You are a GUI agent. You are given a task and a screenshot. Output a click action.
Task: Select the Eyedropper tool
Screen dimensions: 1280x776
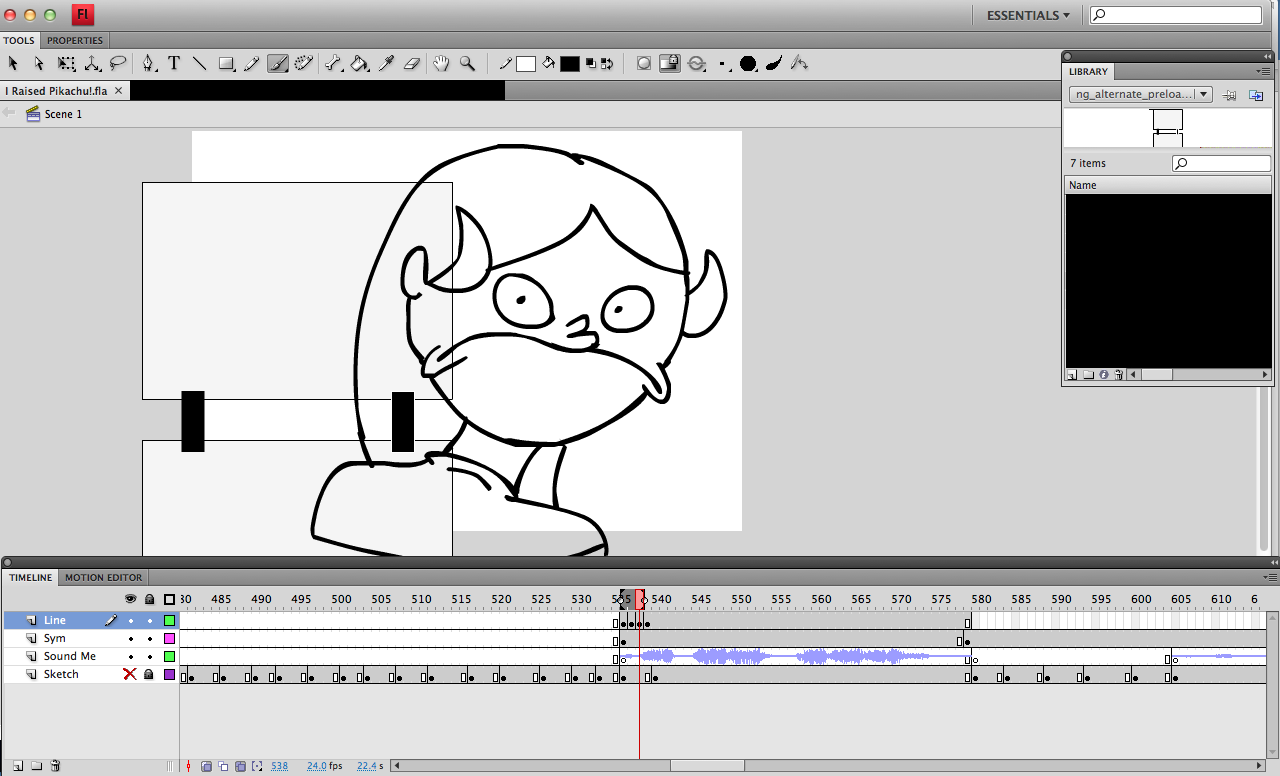point(387,64)
